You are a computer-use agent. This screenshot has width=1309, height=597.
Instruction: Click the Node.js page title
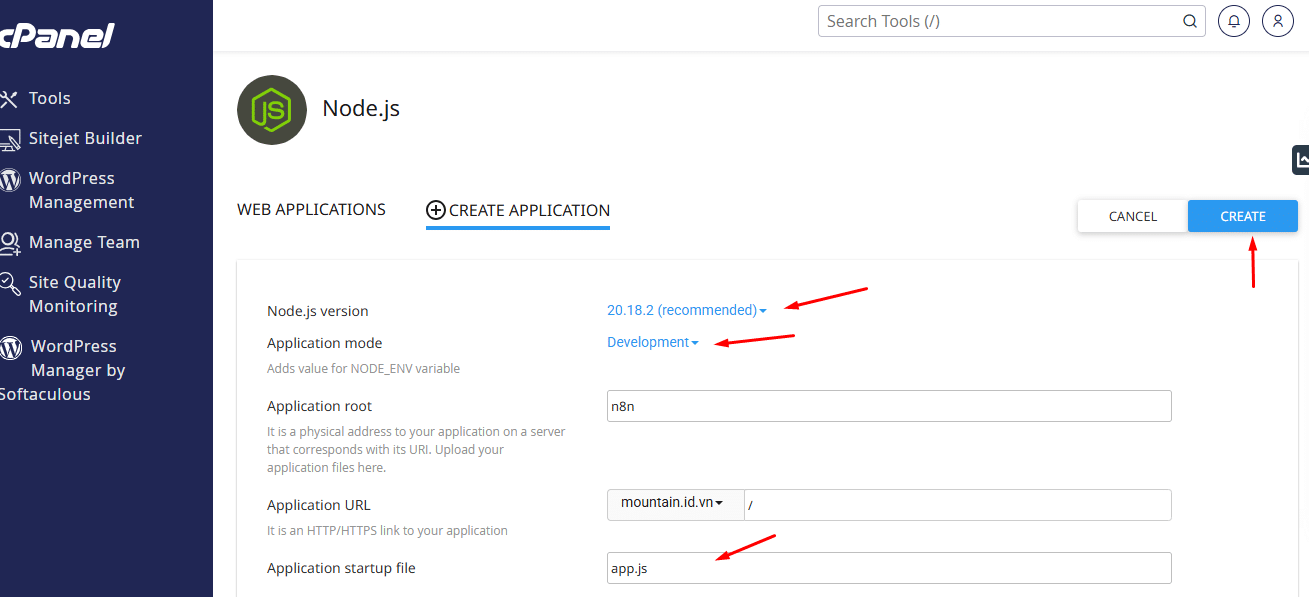click(x=361, y=109)
